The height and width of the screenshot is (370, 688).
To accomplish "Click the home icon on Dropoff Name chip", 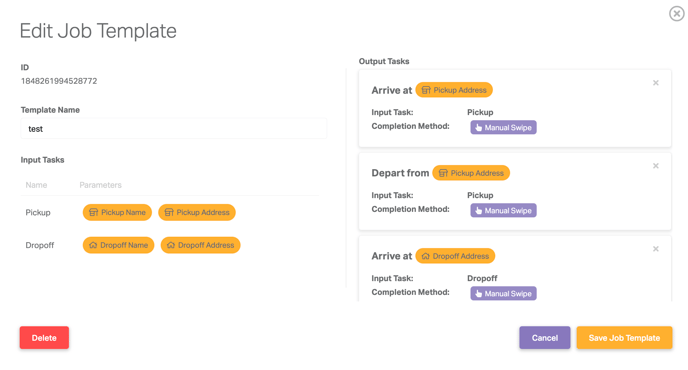I will (93, 245).
